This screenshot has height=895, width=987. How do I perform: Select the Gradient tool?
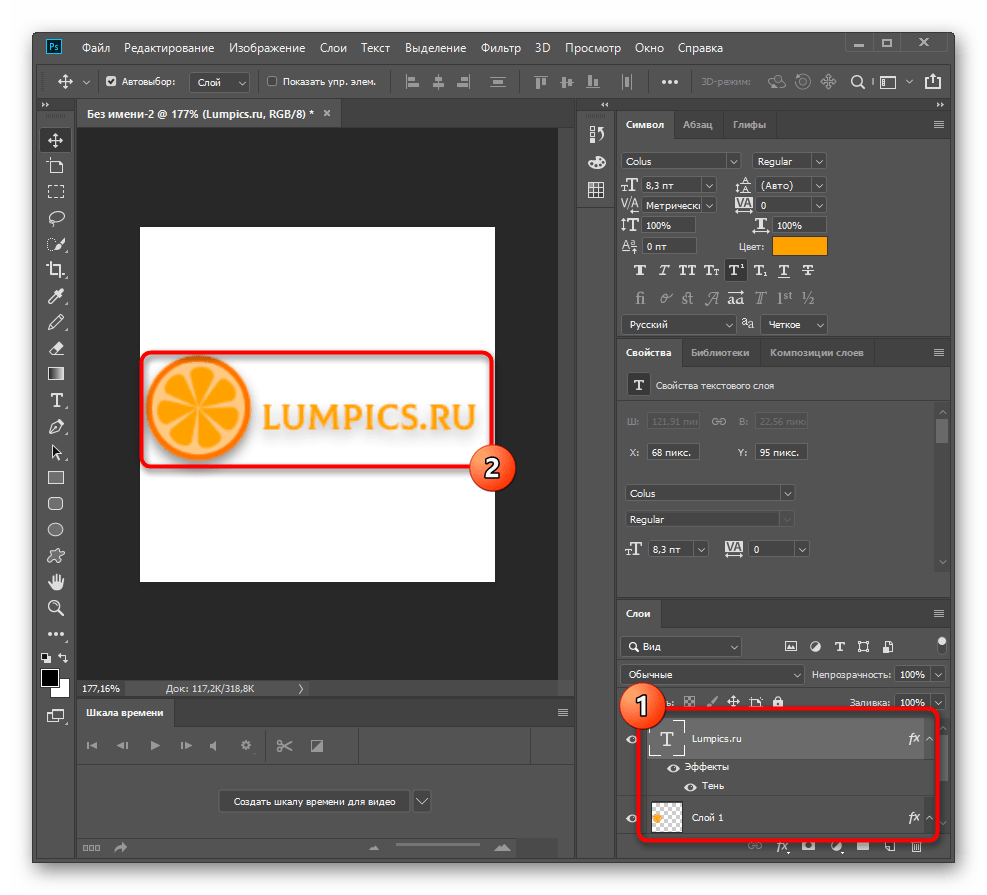pyautogui.click(x=55, y=374)
